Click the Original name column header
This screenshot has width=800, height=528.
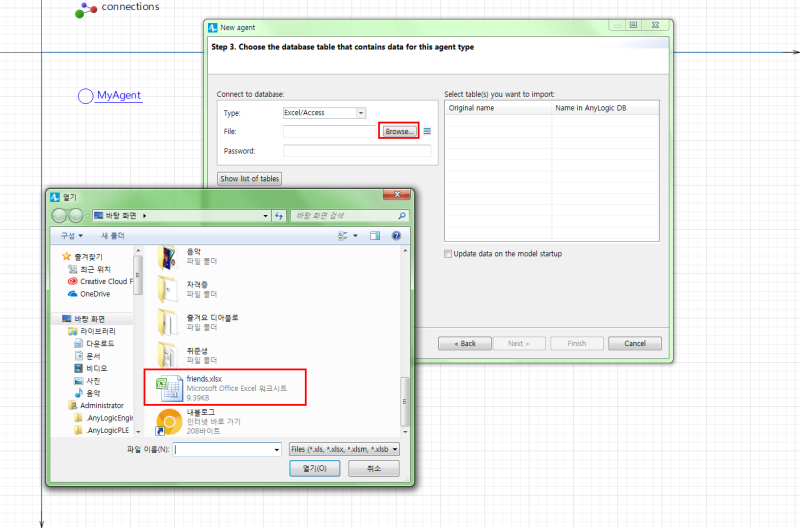coord(498,108)
